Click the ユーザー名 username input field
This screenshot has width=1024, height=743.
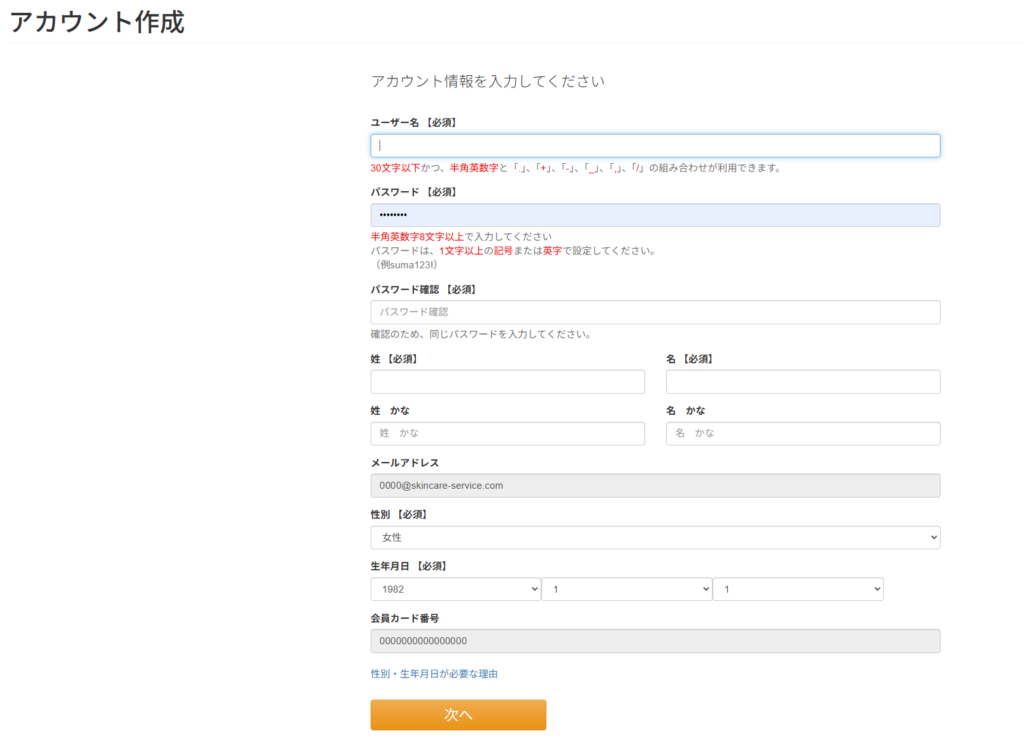(655, 146)
